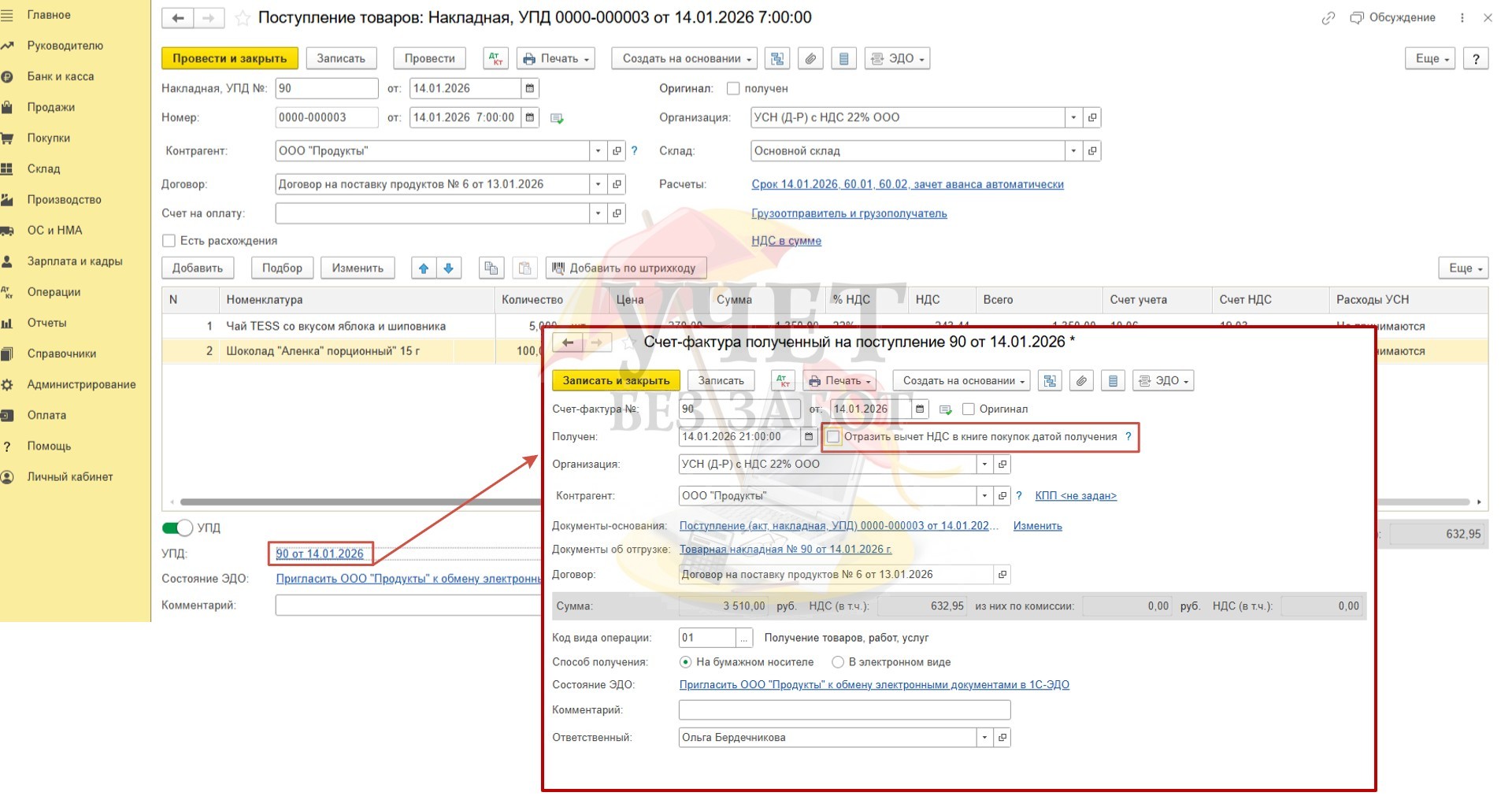Open the НДС в сумме link
This screenshot has height=796, width=1512.
pos(786,241)
